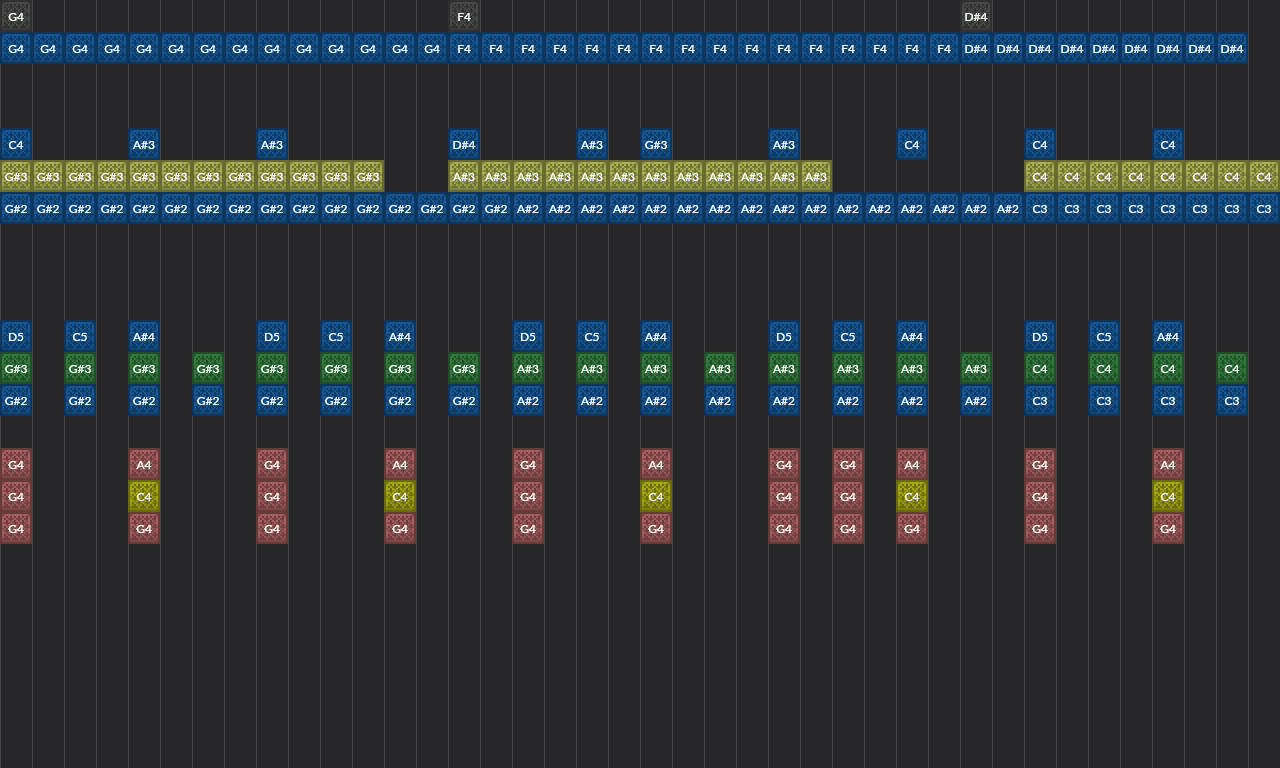Select the first olive C4 note

pyautogui.click(x=1040, y=177)
